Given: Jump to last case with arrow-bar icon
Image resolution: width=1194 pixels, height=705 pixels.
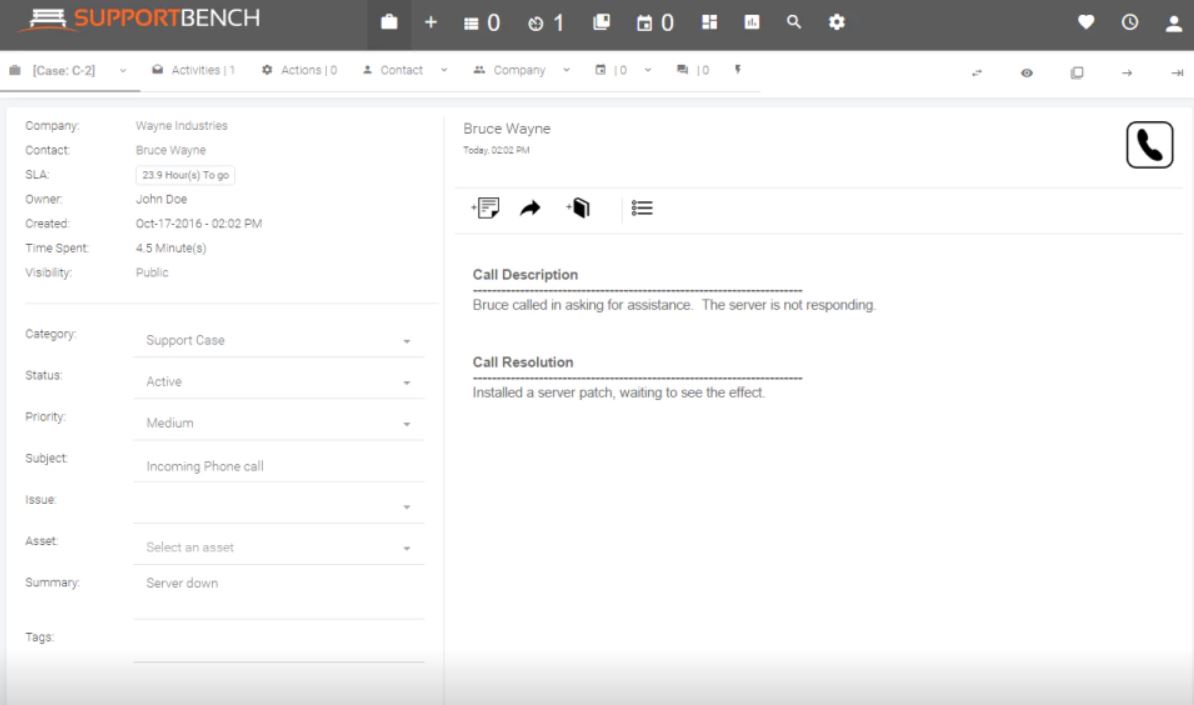Looking at the screenshot, I should 1176,73.
